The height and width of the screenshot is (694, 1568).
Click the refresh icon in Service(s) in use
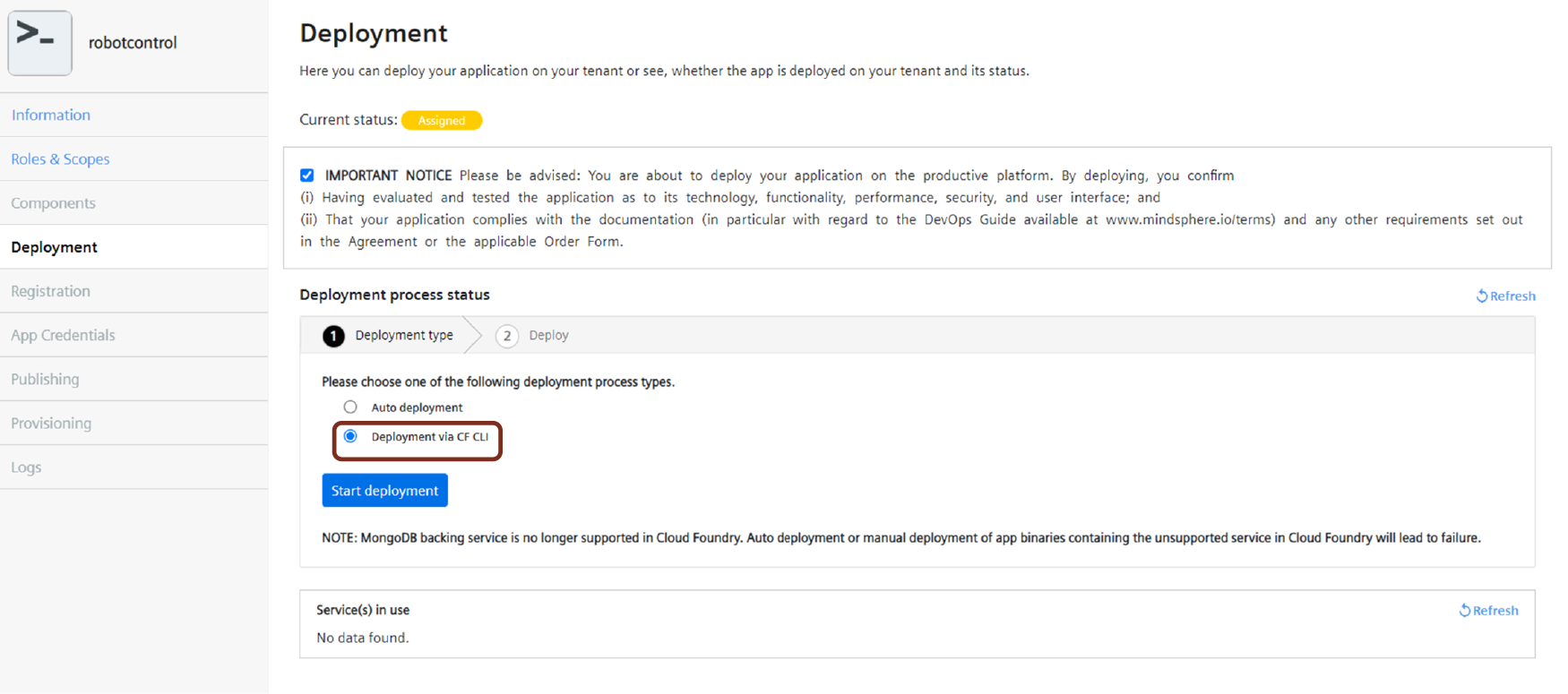click(x=1465, y=610)
